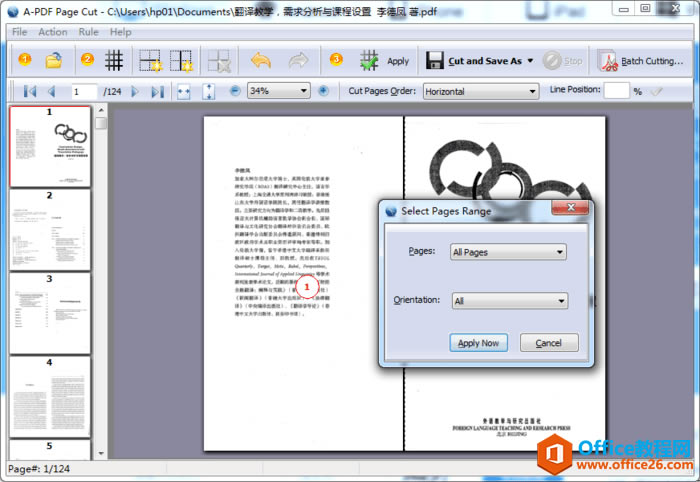Click the Apply text in toolbar

coord(398,61)
